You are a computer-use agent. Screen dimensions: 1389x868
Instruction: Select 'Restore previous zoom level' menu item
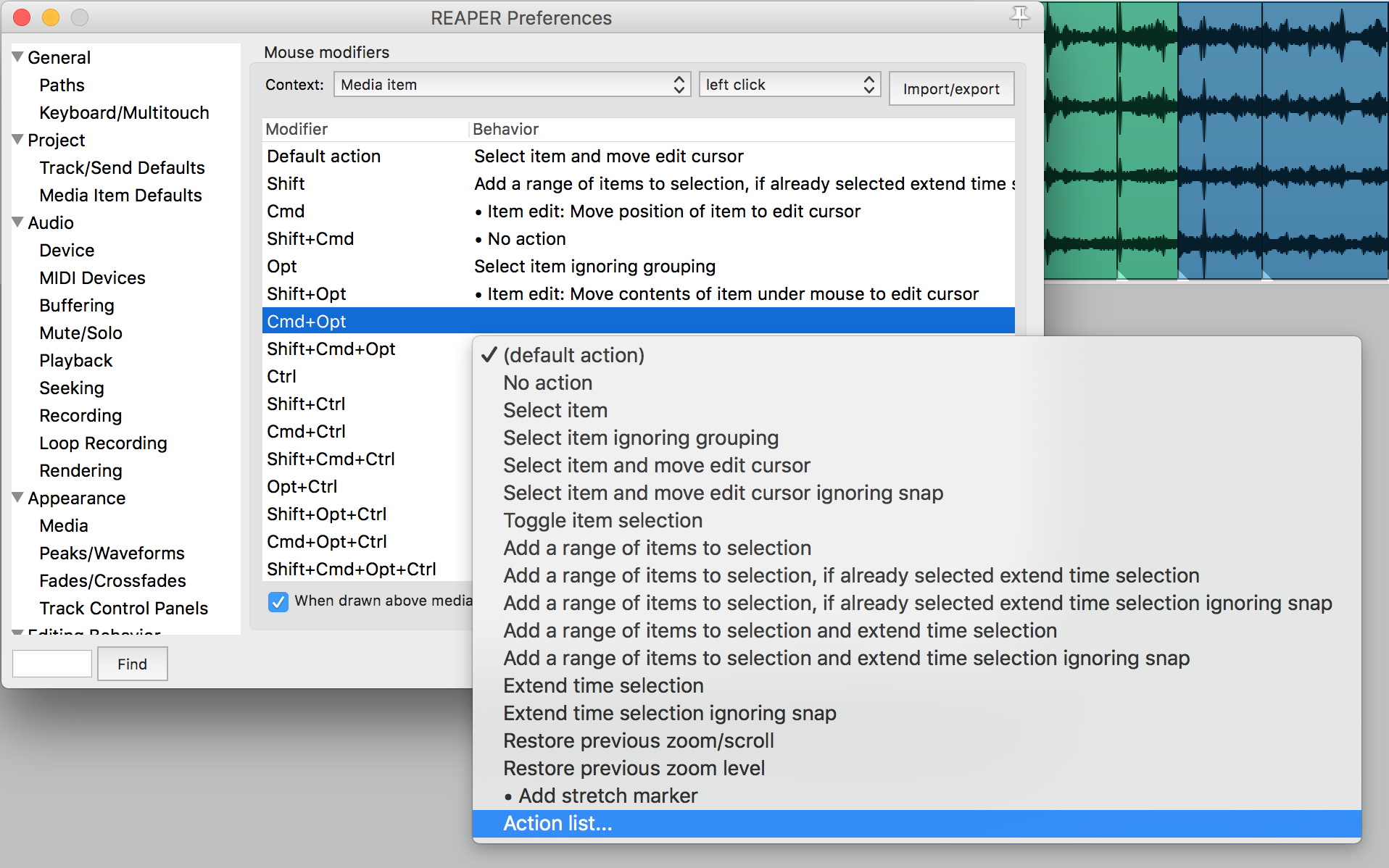pos(634,769)
